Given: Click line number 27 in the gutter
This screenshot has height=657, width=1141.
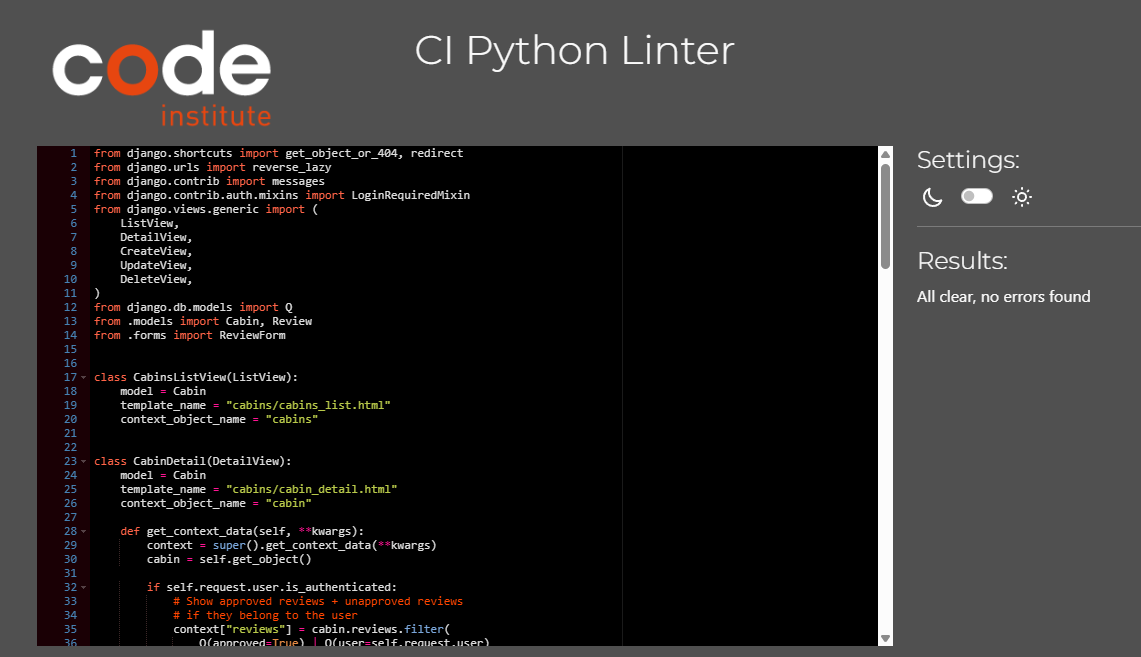Looking at the screenshot, I should pyautogui.click(x=70, y=517).
